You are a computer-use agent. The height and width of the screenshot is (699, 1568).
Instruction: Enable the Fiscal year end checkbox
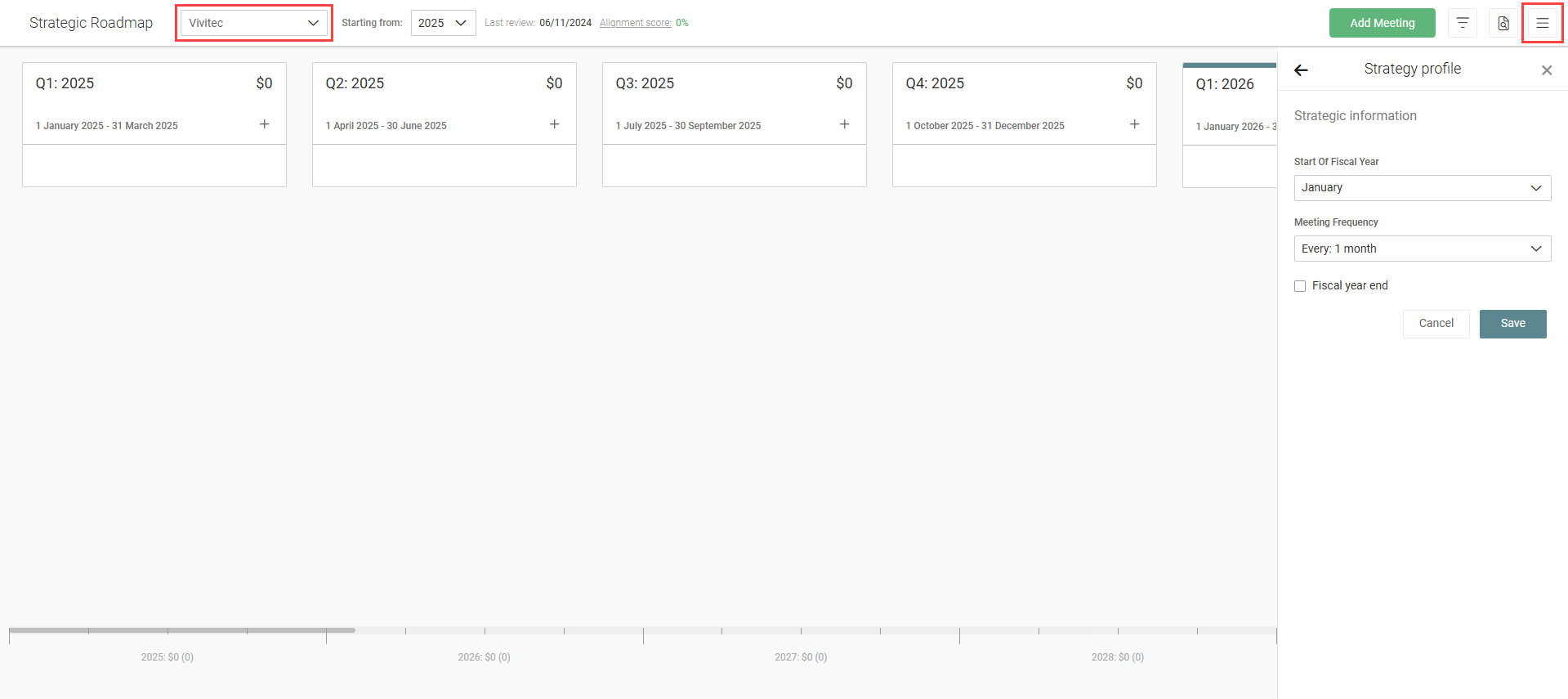coord(1300,286)
